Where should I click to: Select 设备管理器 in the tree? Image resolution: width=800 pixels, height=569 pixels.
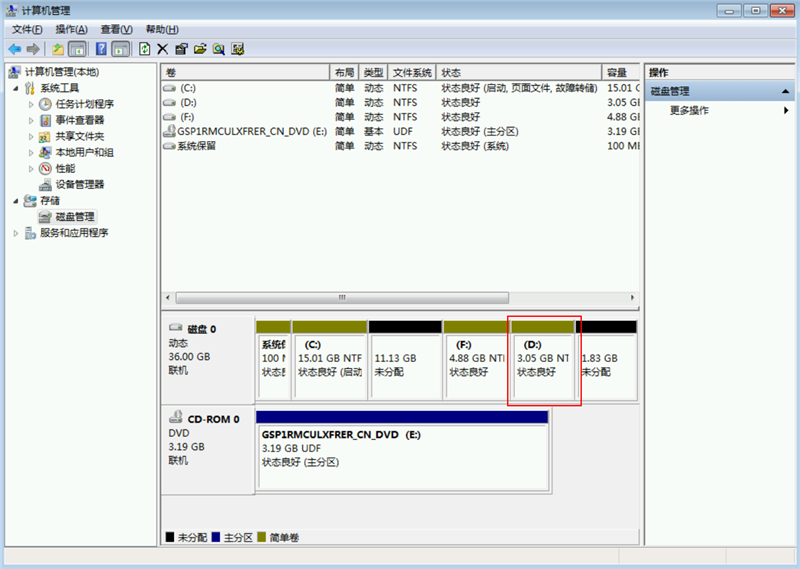pyautogui.click(x=79, y=184)
